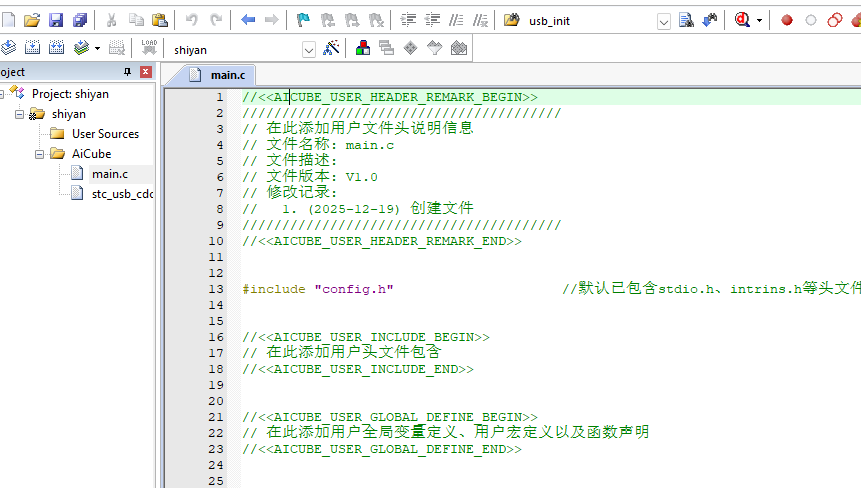The width and height of the screenshot is (861, 488).
Task: Open Options for Target
Action: [x=331, y=48]
